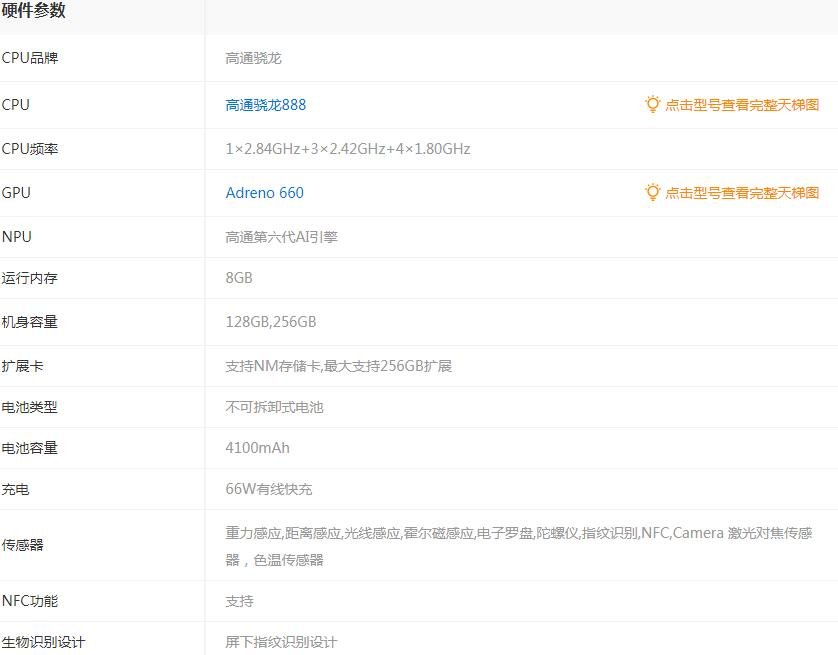Screen dimensions: 838x655
Task: Select the 运行内存 label
Action: pyautogui.click(x=29, y=278)
